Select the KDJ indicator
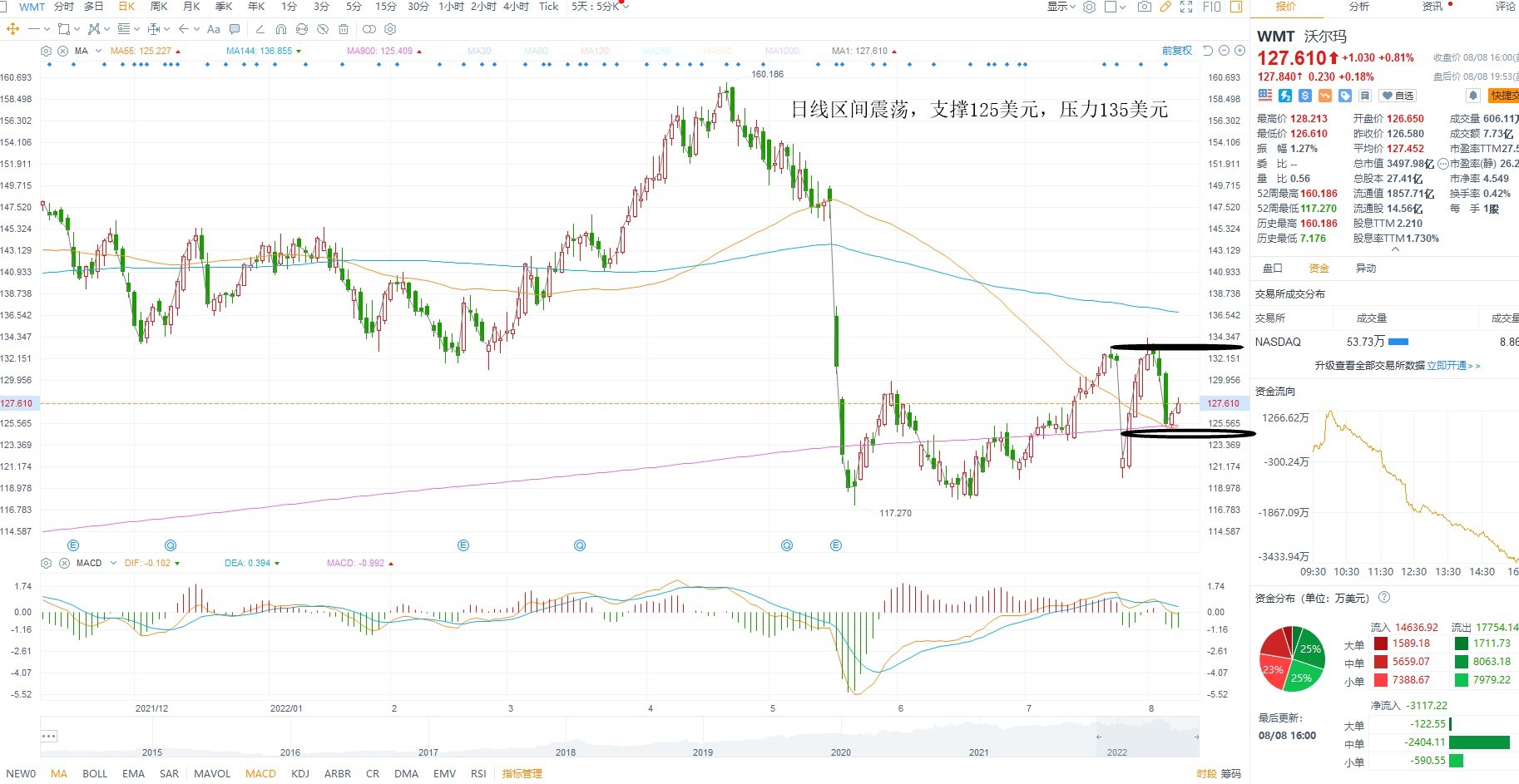This screenshot has width=1519, height=784. click(300, 773)
